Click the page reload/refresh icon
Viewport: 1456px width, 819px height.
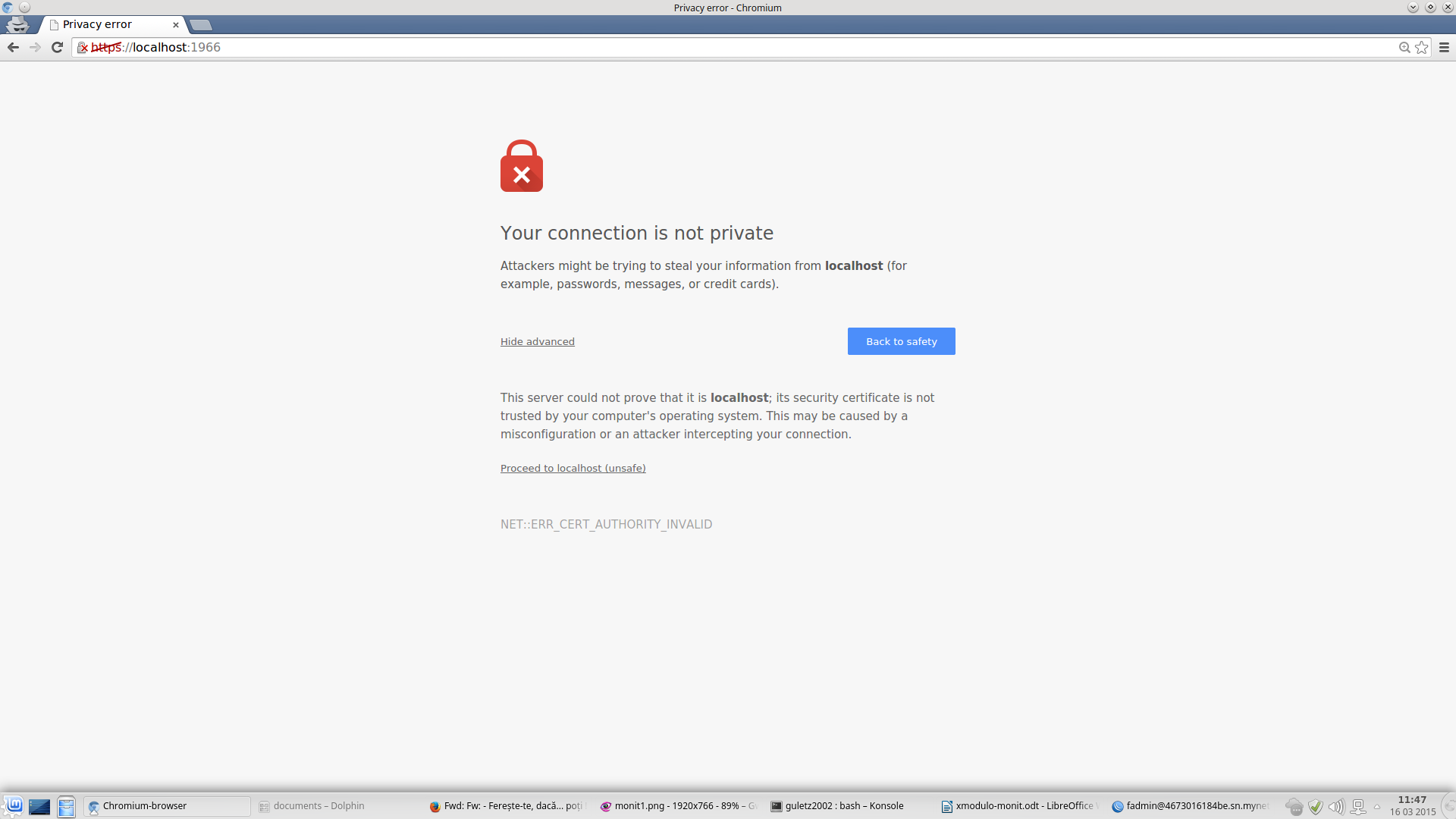(58, 47)
